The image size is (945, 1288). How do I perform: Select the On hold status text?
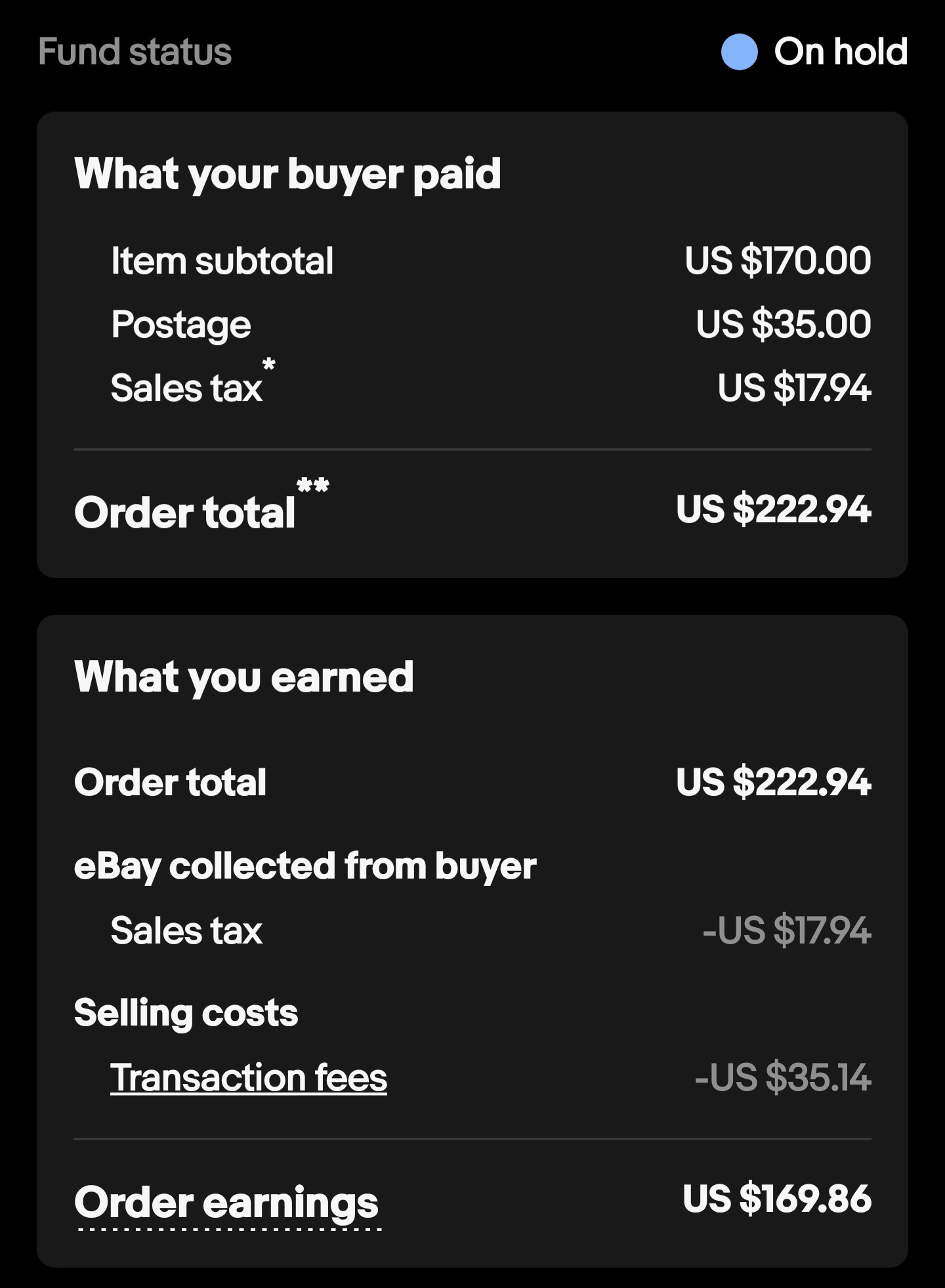[x=841, y=52]
